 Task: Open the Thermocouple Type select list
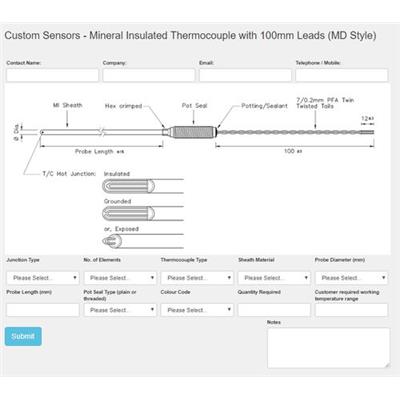[197, 278]
